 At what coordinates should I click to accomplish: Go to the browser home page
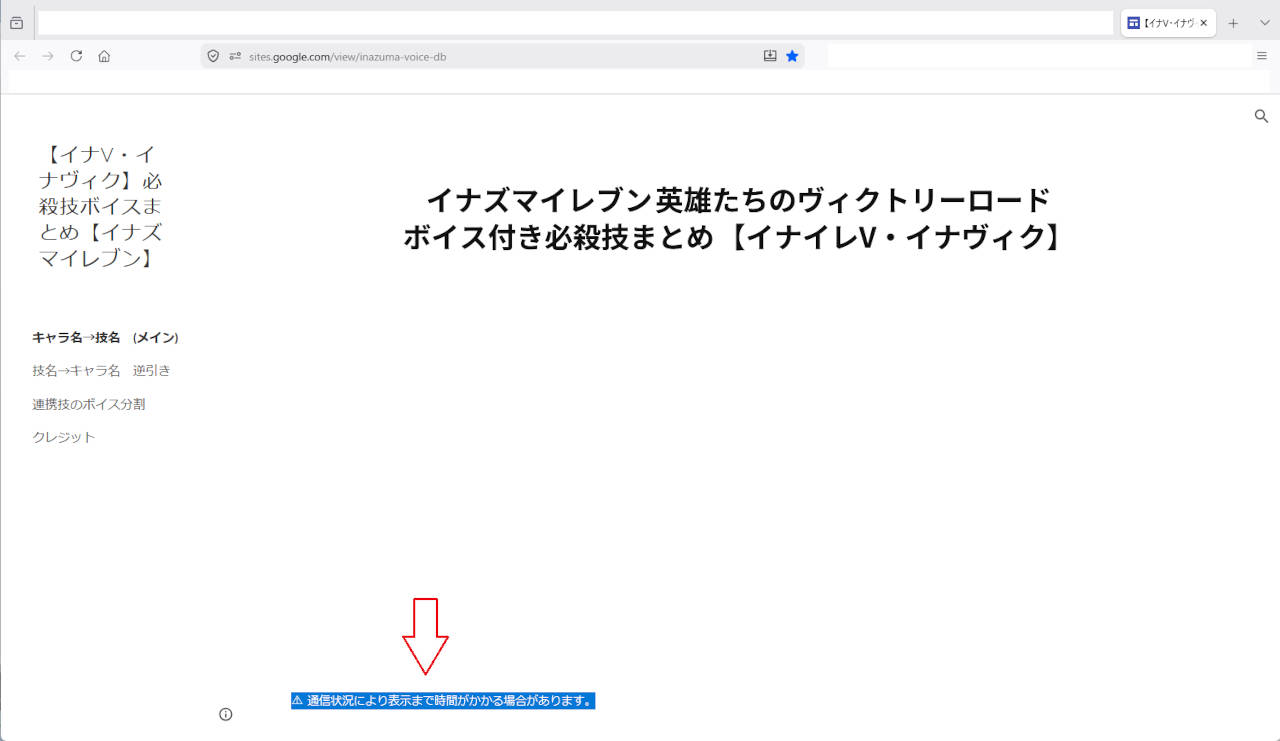click(x=104, y=56)
